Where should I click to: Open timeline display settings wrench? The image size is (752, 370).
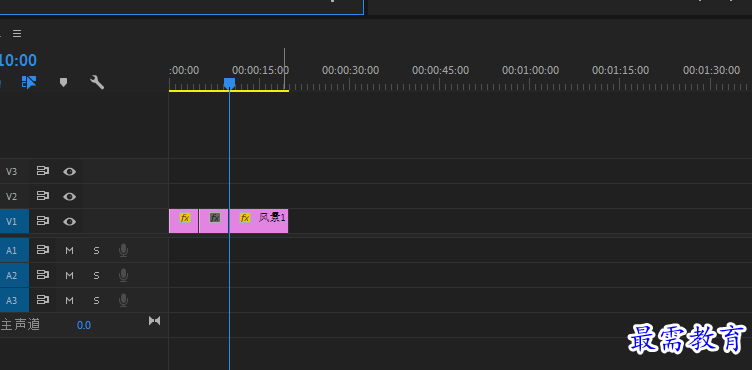pyautogui.click(x=97, y=83)
